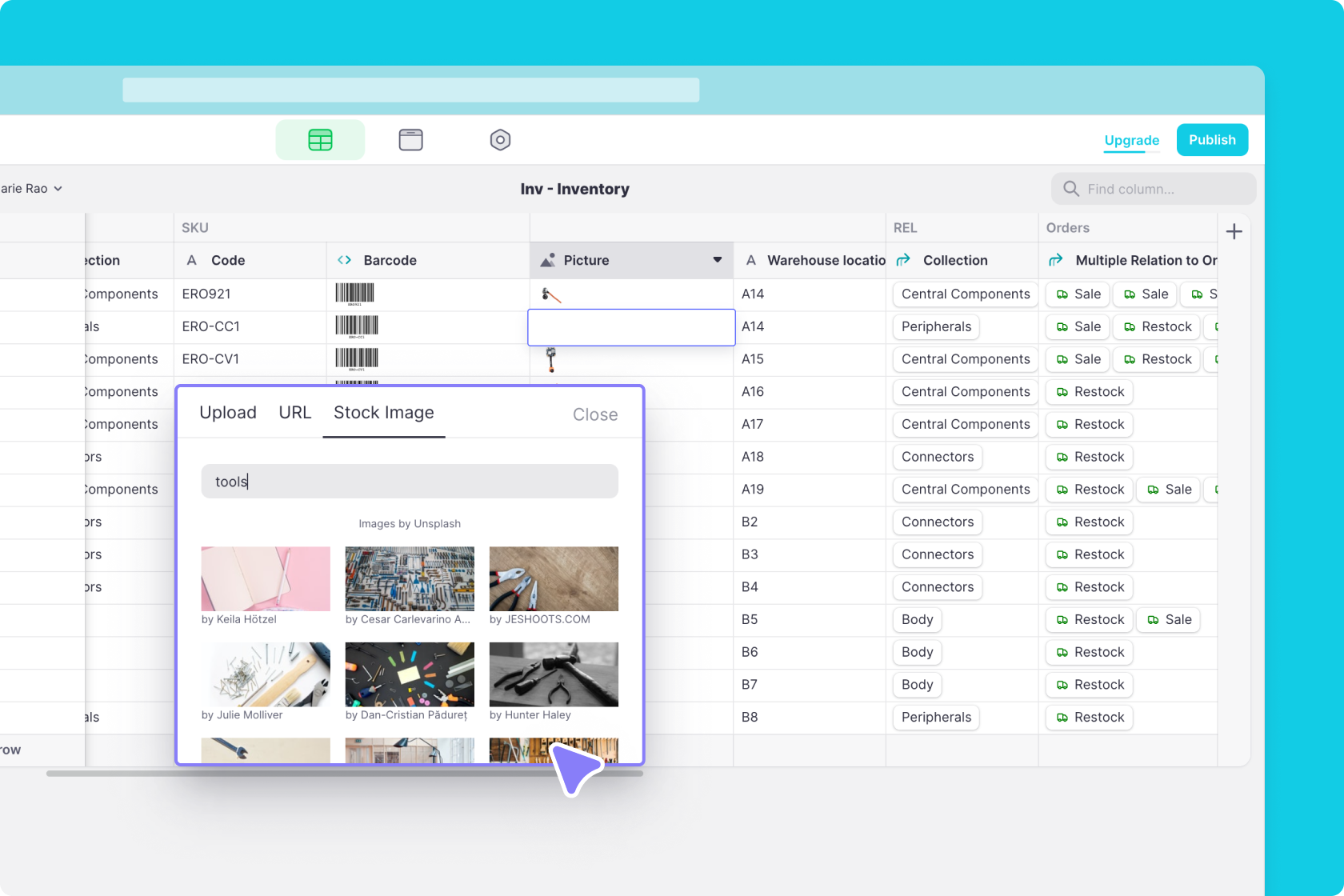
Task: Click the ERO921 barcode image
Action: (354, 294)
